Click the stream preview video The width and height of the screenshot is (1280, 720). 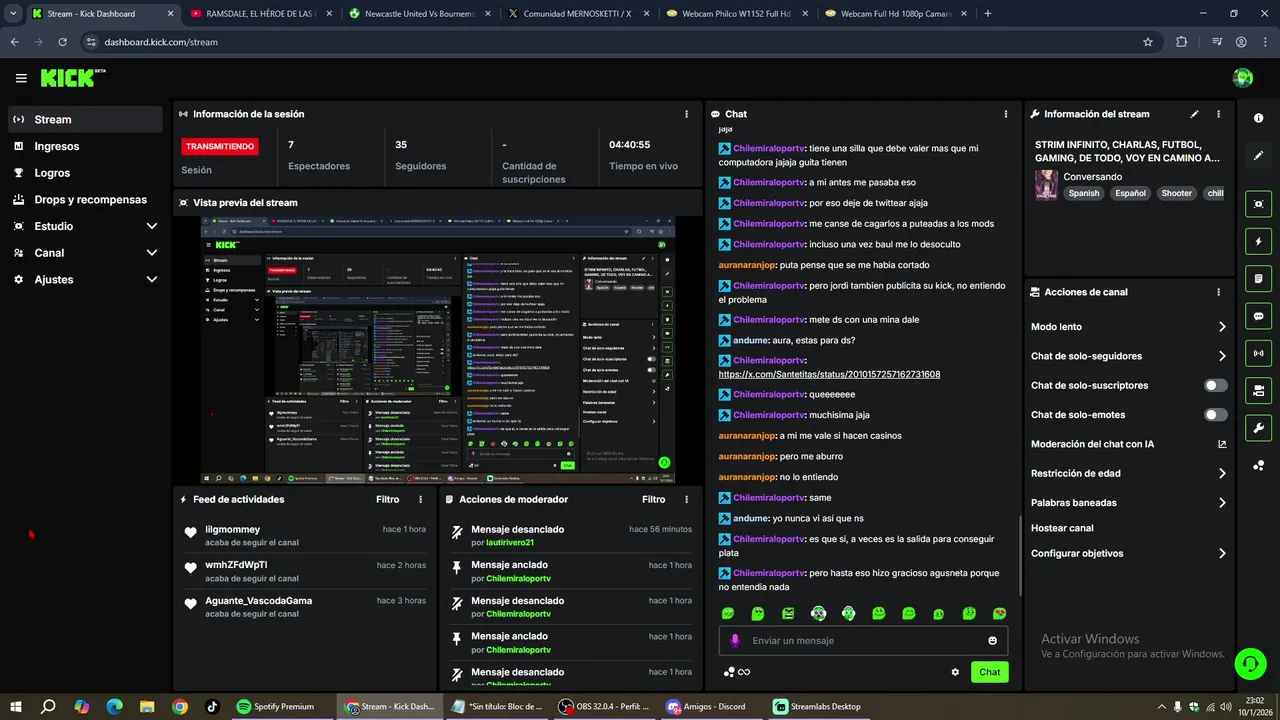[438, 350]
